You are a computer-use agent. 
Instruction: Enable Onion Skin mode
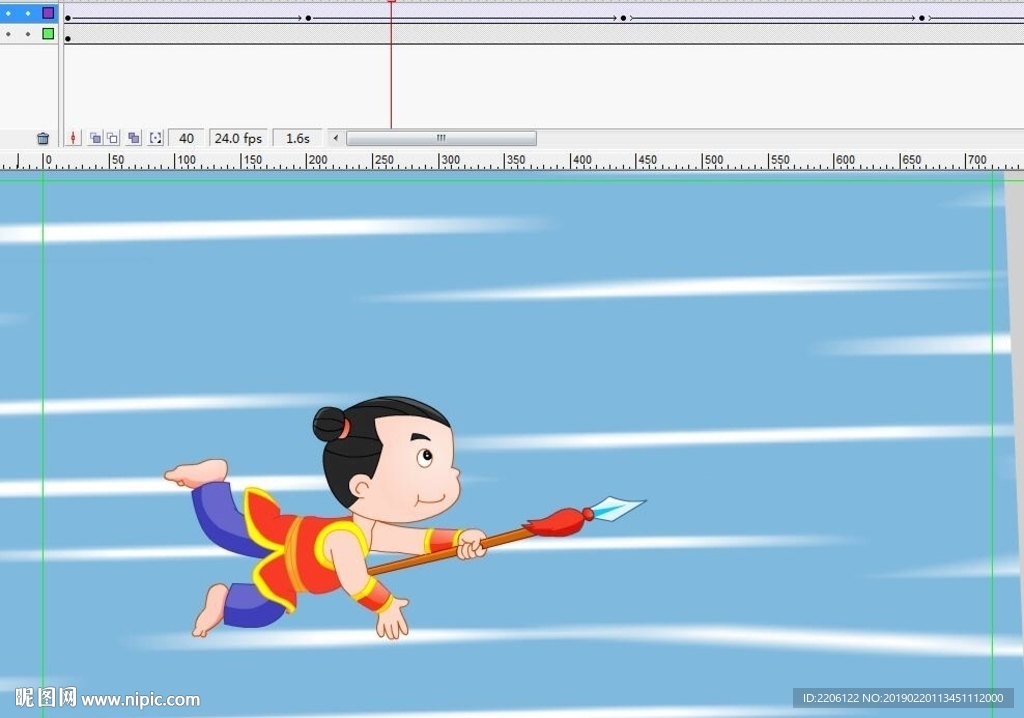[95, 138]
